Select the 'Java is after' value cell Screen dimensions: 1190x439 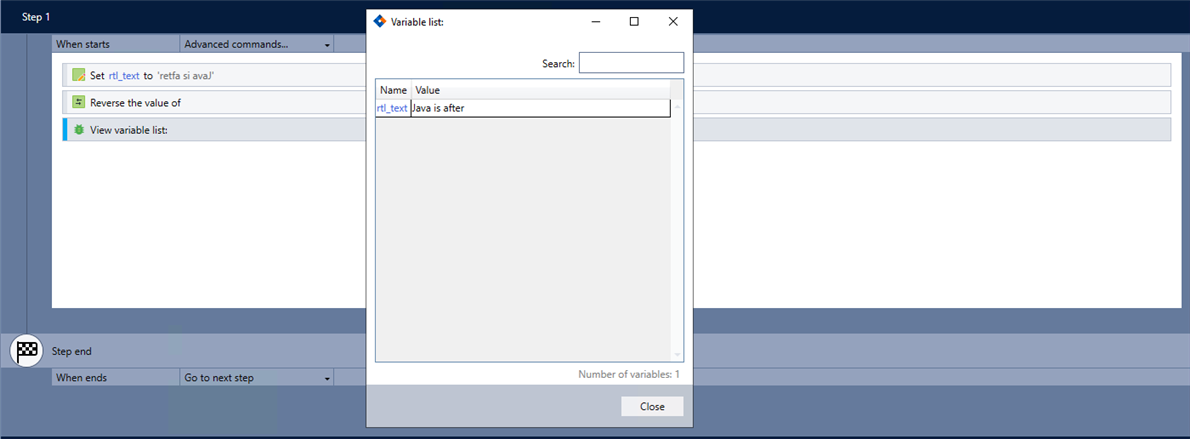[540, 109]
